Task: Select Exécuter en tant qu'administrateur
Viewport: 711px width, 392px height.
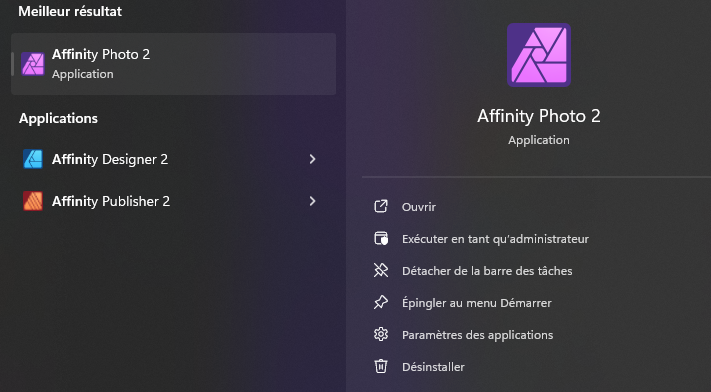Action: tap(495, 239)
